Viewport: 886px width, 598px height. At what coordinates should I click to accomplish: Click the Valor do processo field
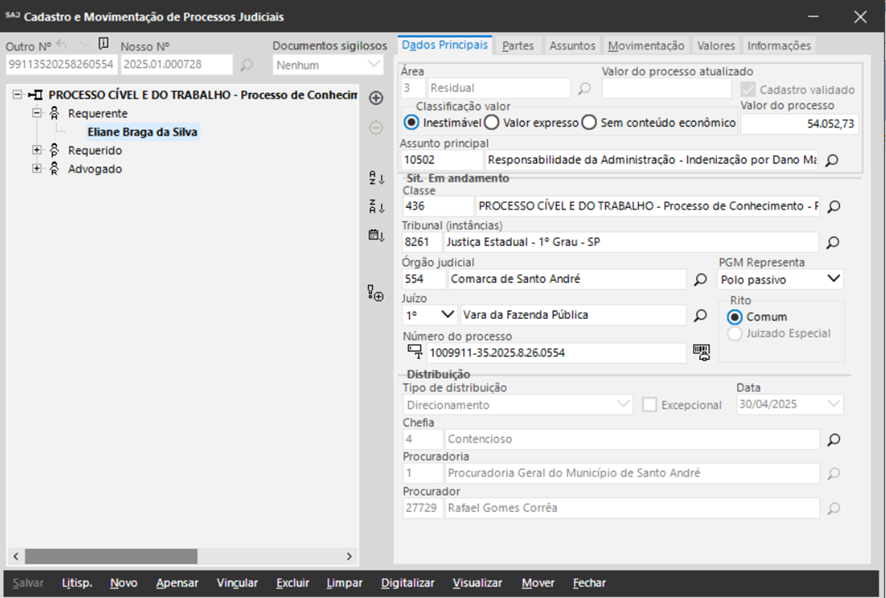pyautogui.click(x=799, y=123)
